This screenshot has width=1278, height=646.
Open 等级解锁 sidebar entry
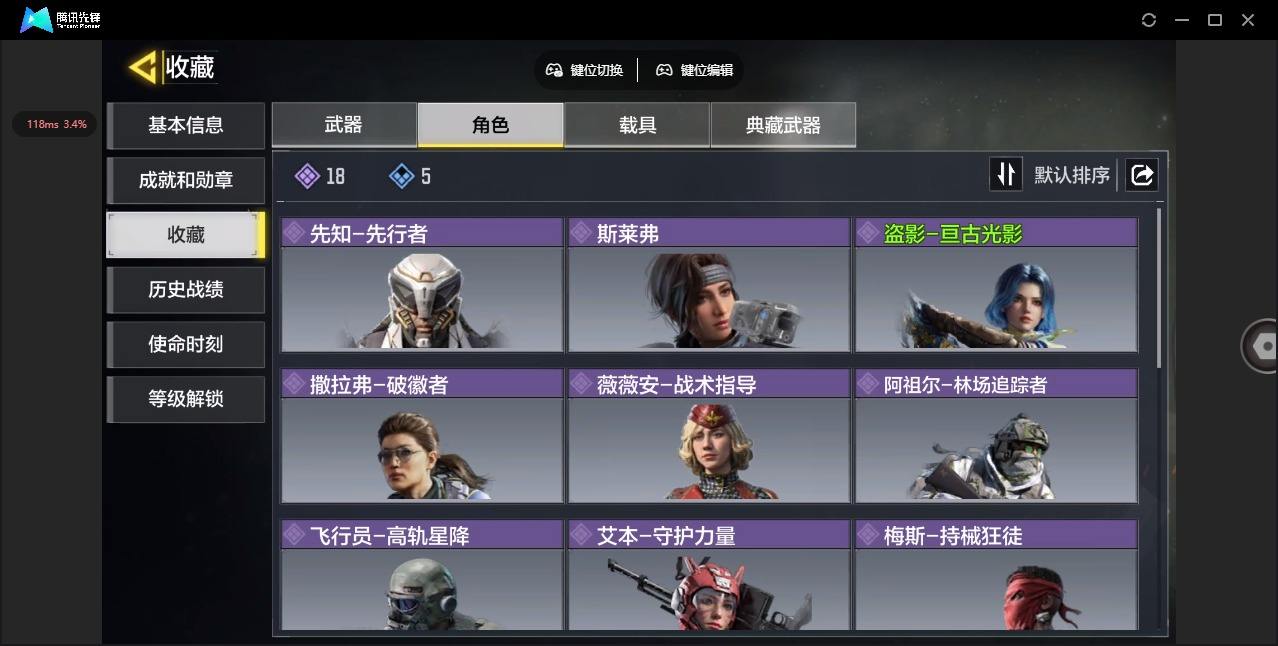coord(186,399)
